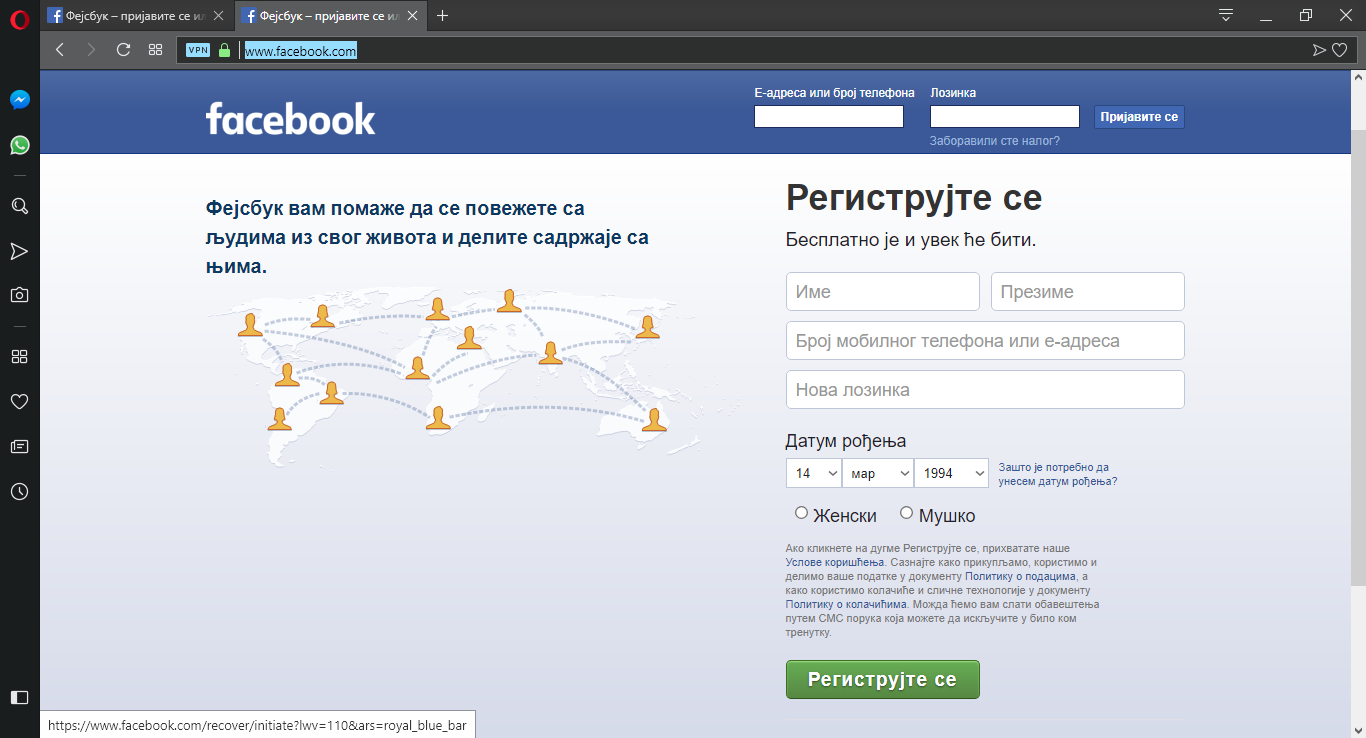1366x738 pixels.
Task: Select the Женски gender radio button
Action: [801, 512]
